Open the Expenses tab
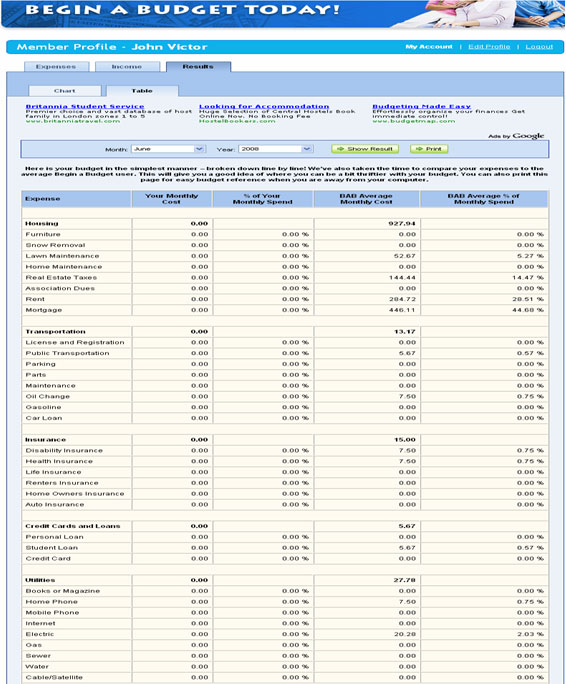566x684 pixels. click(56, 66)
